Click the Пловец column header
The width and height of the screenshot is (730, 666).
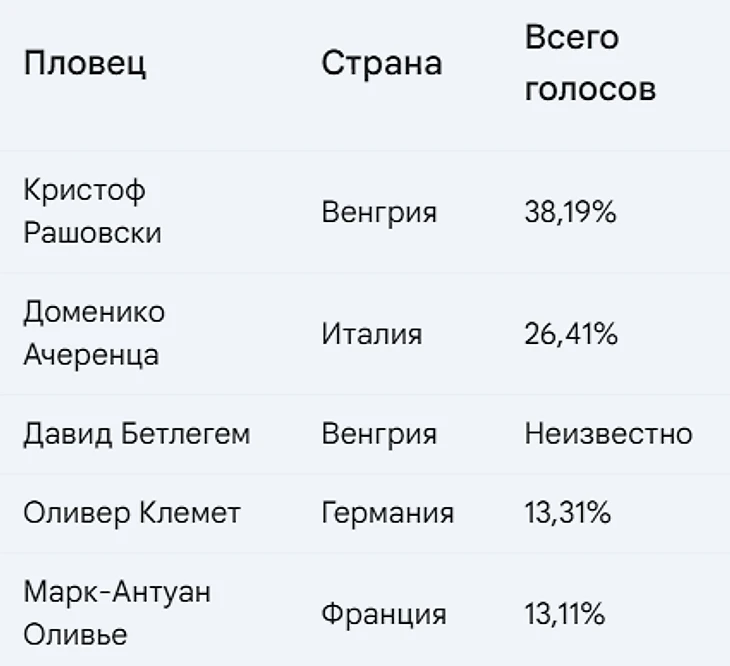tap(85, 64)
